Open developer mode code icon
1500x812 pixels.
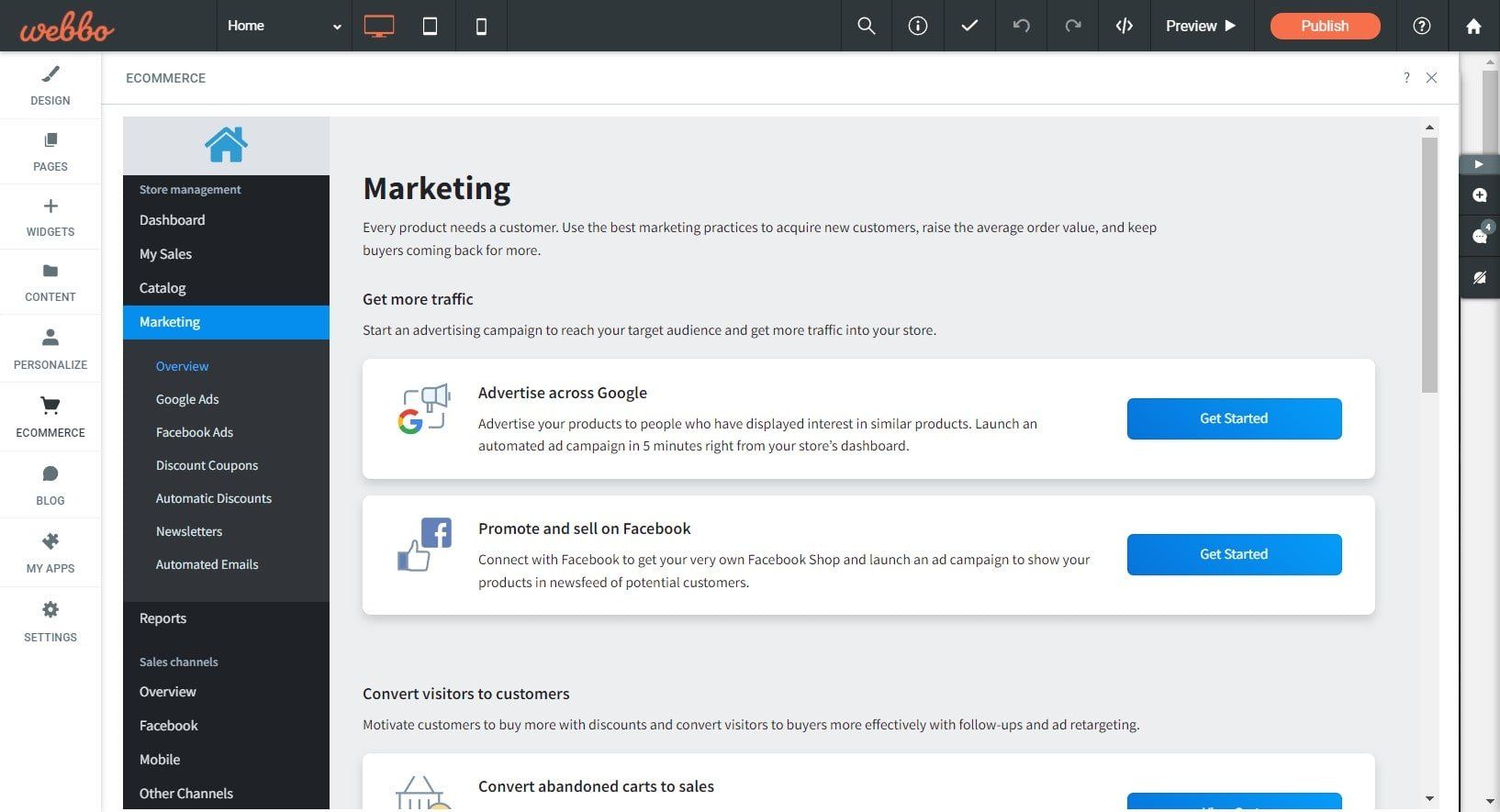pos(1125,26)
